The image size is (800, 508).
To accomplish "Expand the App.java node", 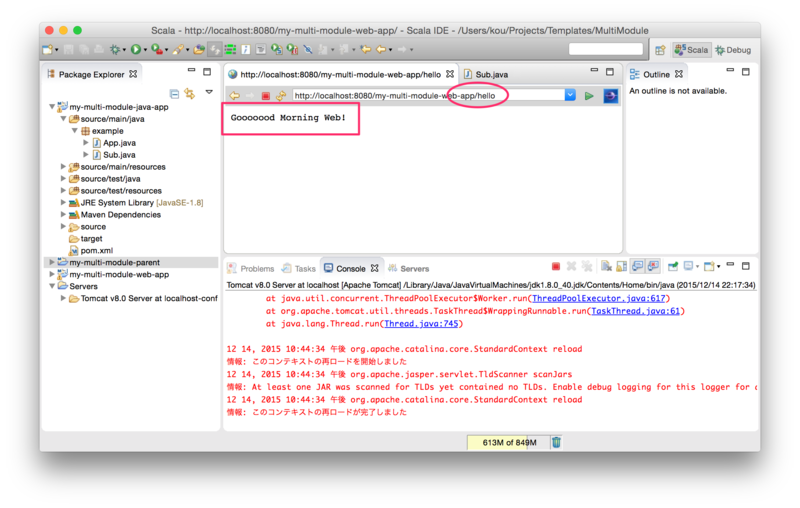I will click(x=86, y=143).
